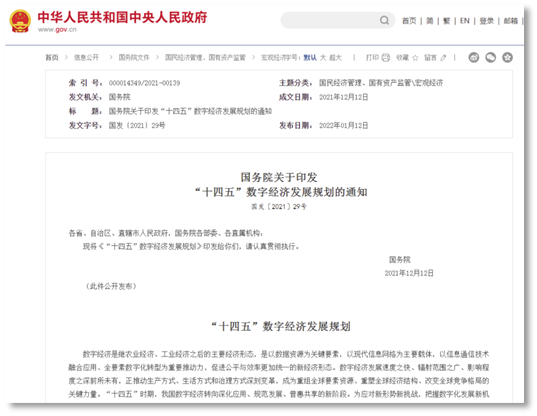The height and width of the screenshot is (416, 537).
Task: Click the 成文日期 value 2021年12月12日
Action: click(344, 97)
